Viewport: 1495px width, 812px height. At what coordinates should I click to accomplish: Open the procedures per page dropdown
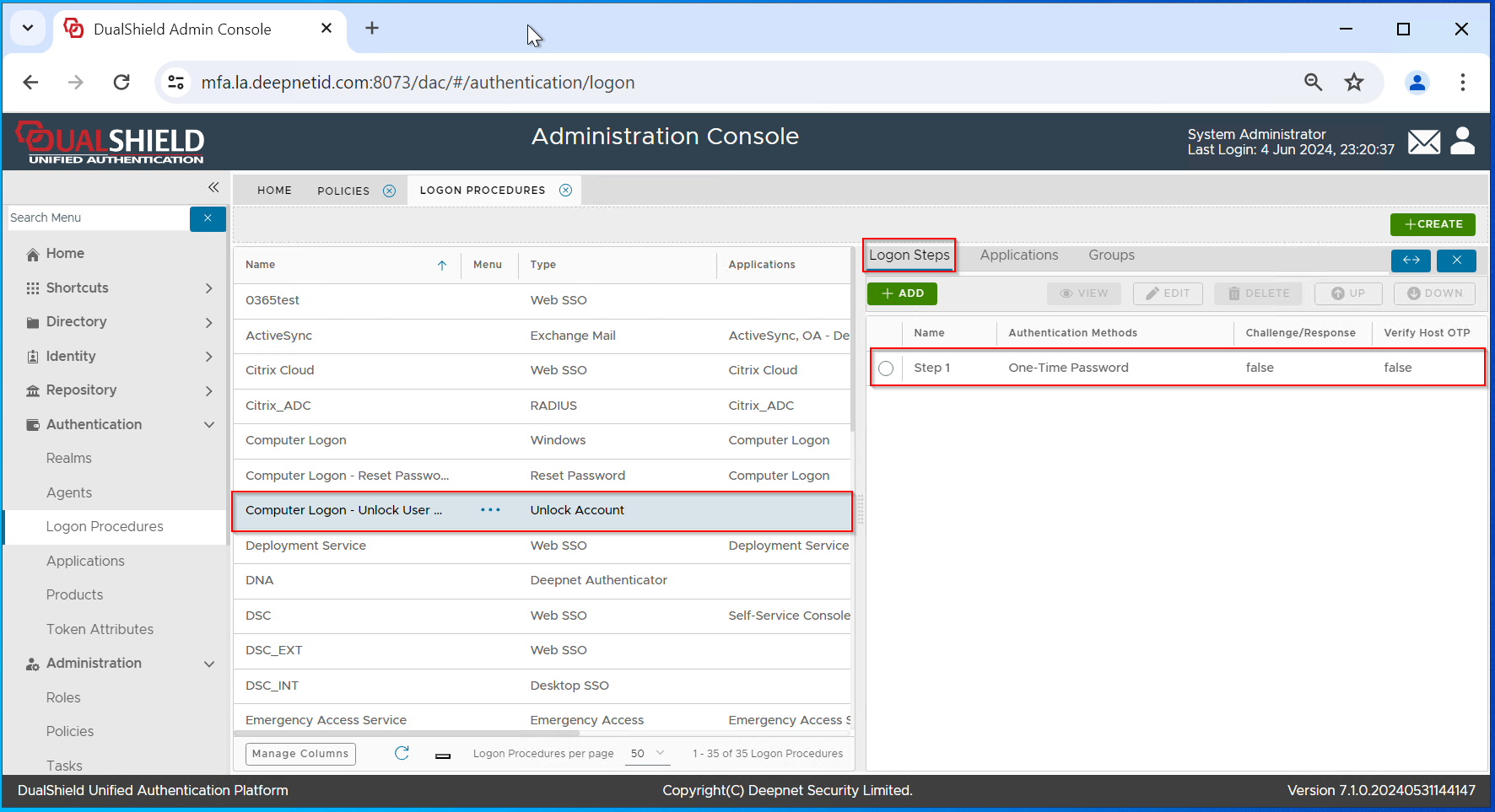pyautogui.click(x=647, y=753)
